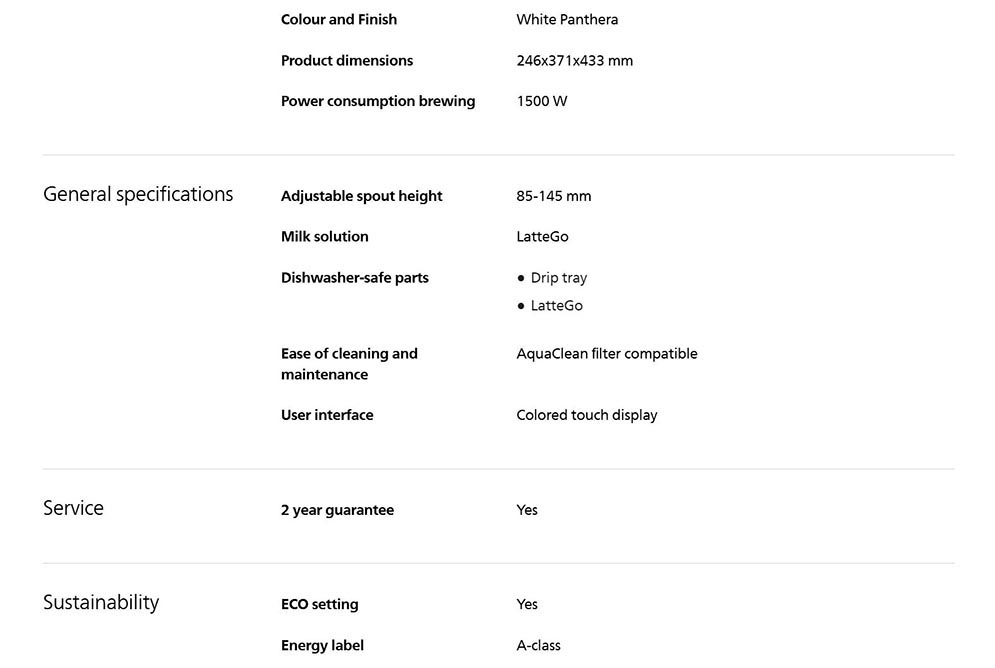Click the AquaClean filter compatible text
Viewport: 995px width, 668px height.
(607, 354)
